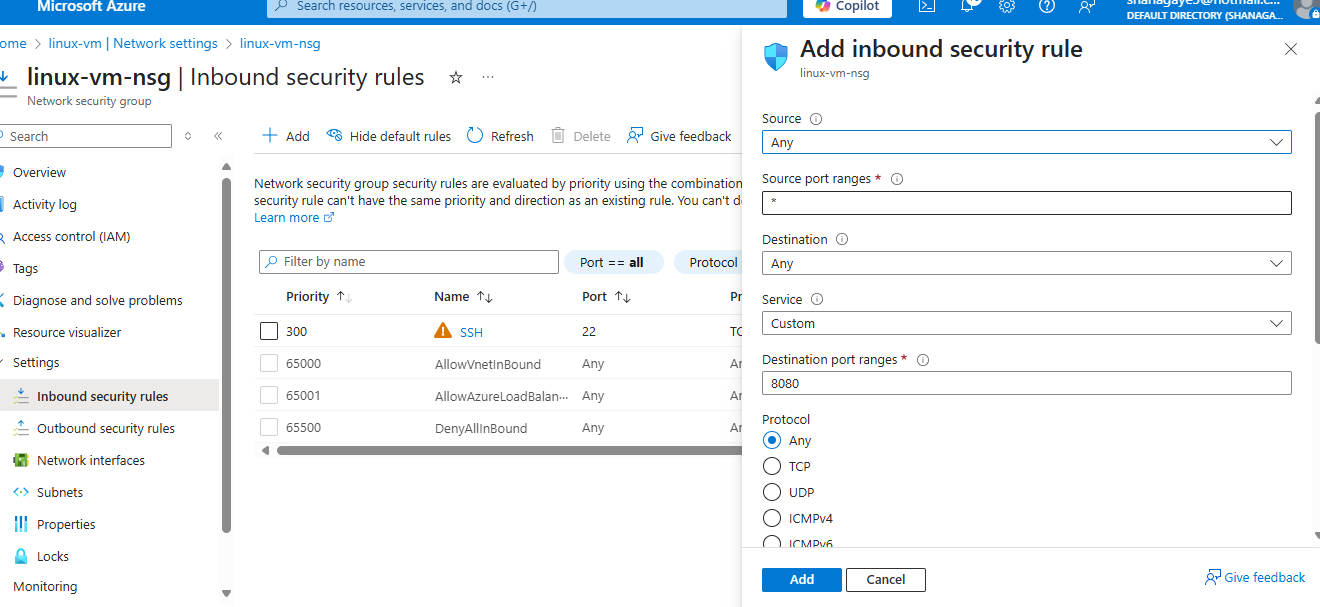The image size is (1320, 607).
Task: Click the Add button to create the rule
Action: click(x=801, y=579)
